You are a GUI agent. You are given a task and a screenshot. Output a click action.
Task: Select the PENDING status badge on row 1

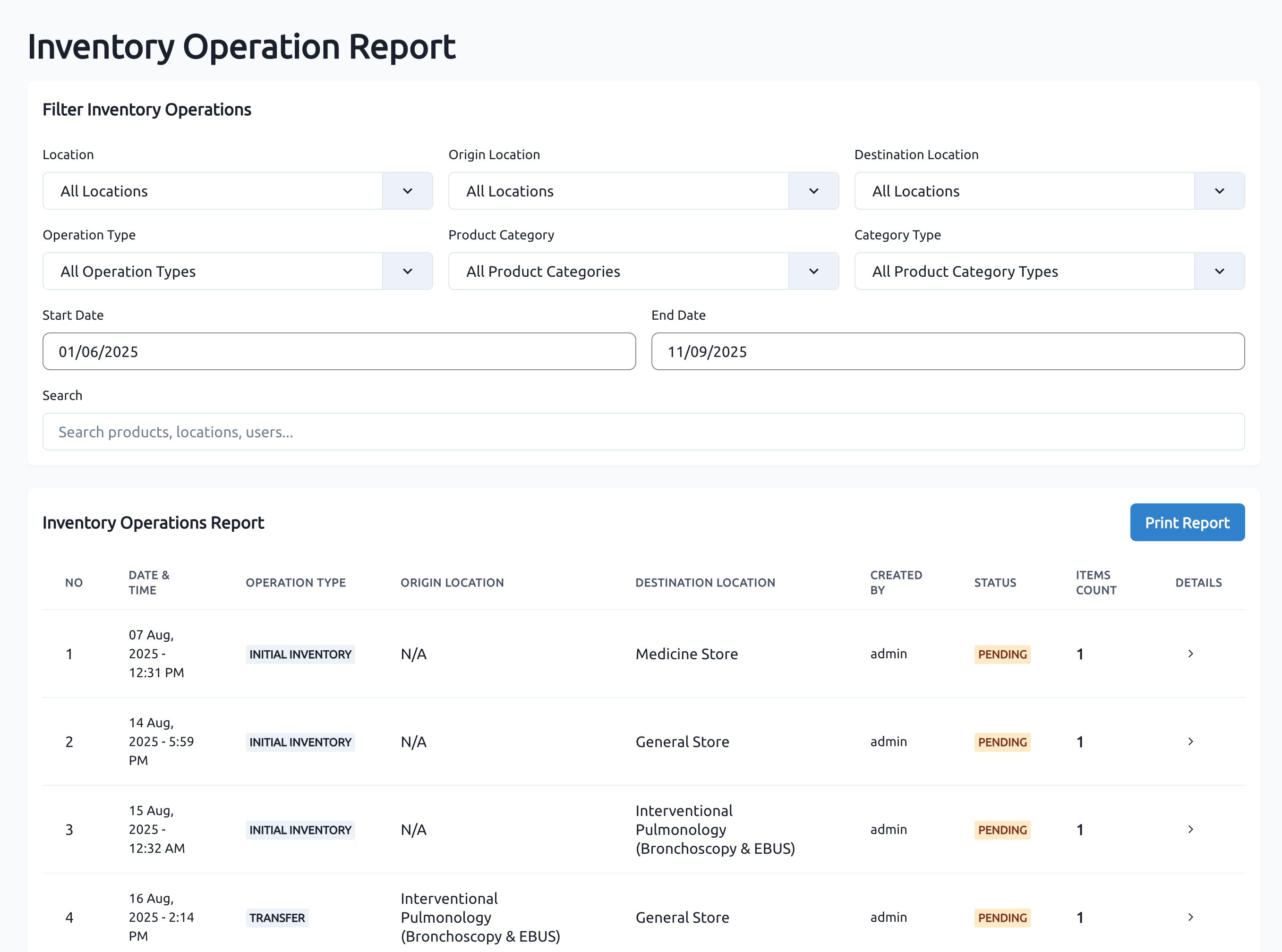[1002, 654]
